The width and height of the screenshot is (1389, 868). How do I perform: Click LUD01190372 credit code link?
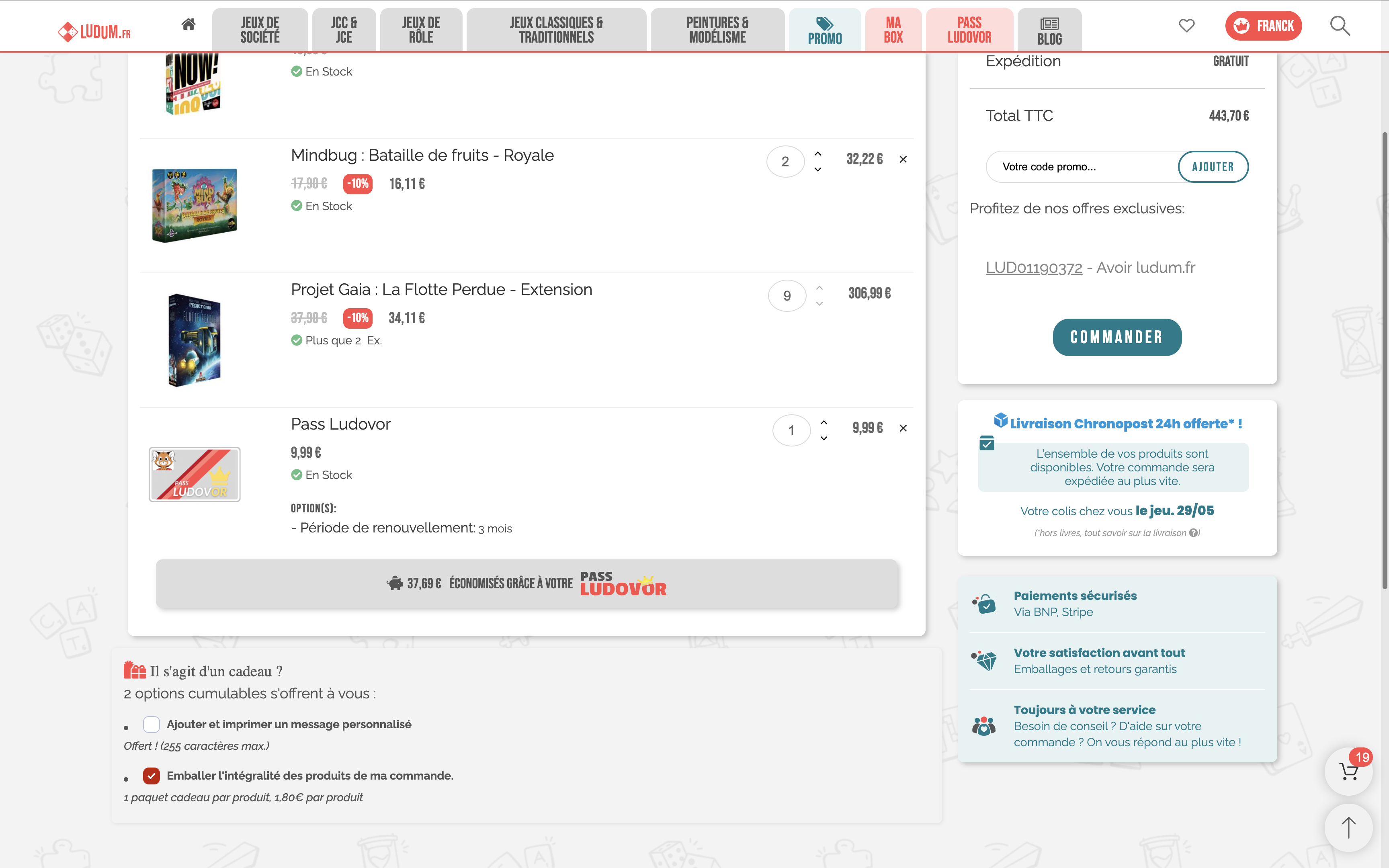pyautogui.click(x=1034, y=268)
